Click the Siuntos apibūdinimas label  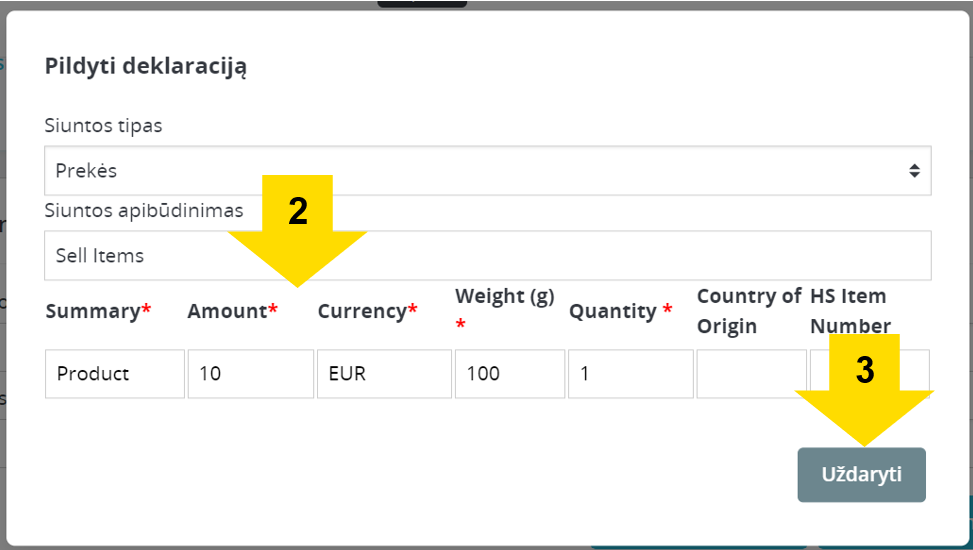(x=144, y=210)
